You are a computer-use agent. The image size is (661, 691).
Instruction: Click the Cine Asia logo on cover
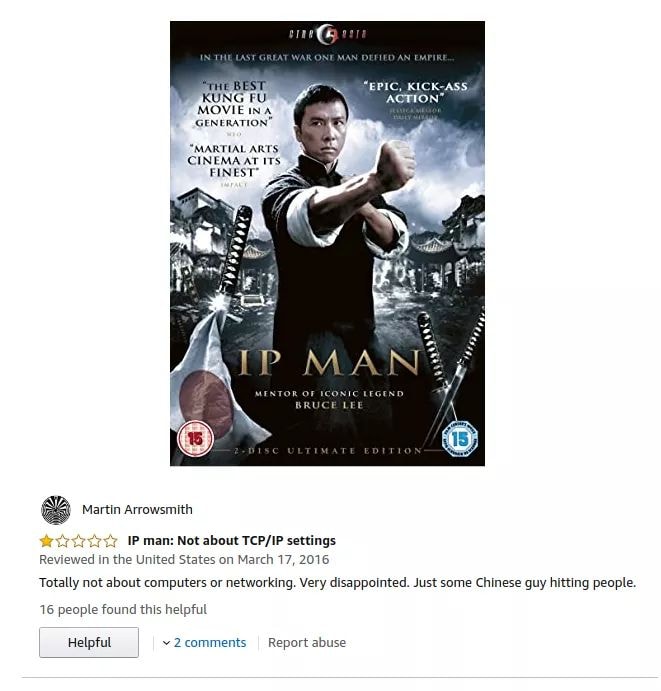(x=327, y=34)
